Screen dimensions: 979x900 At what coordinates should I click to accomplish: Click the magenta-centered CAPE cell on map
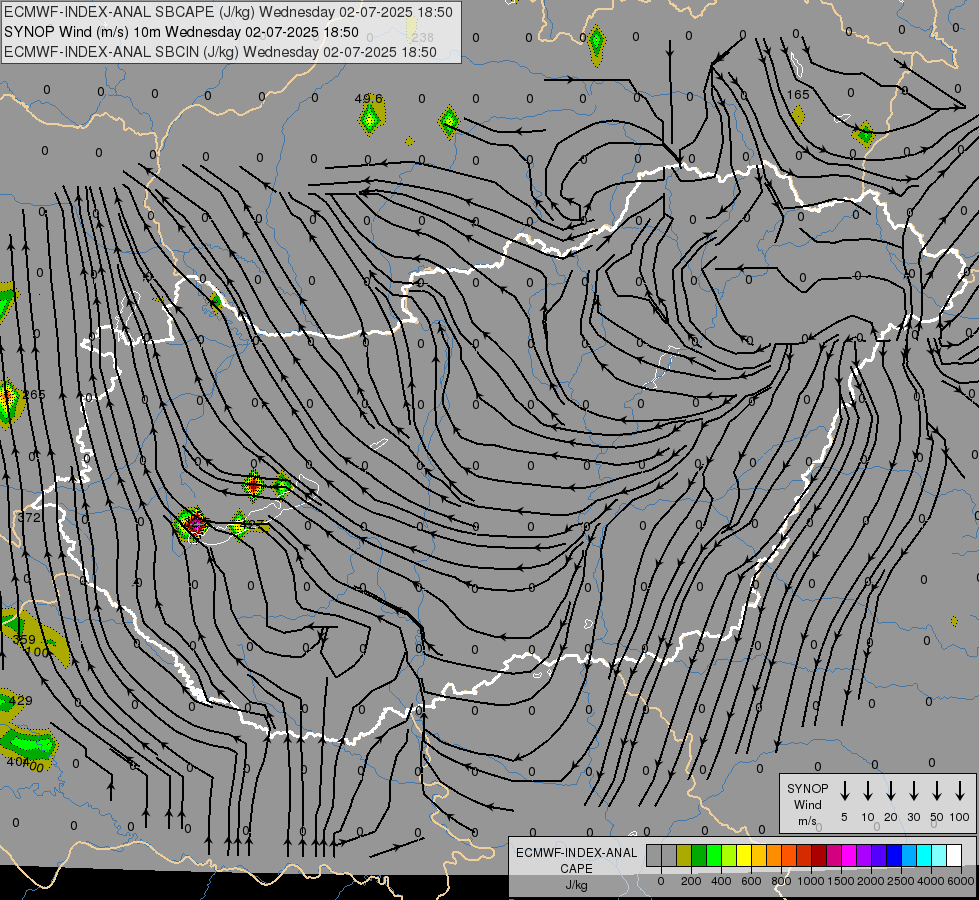point(193,525)
